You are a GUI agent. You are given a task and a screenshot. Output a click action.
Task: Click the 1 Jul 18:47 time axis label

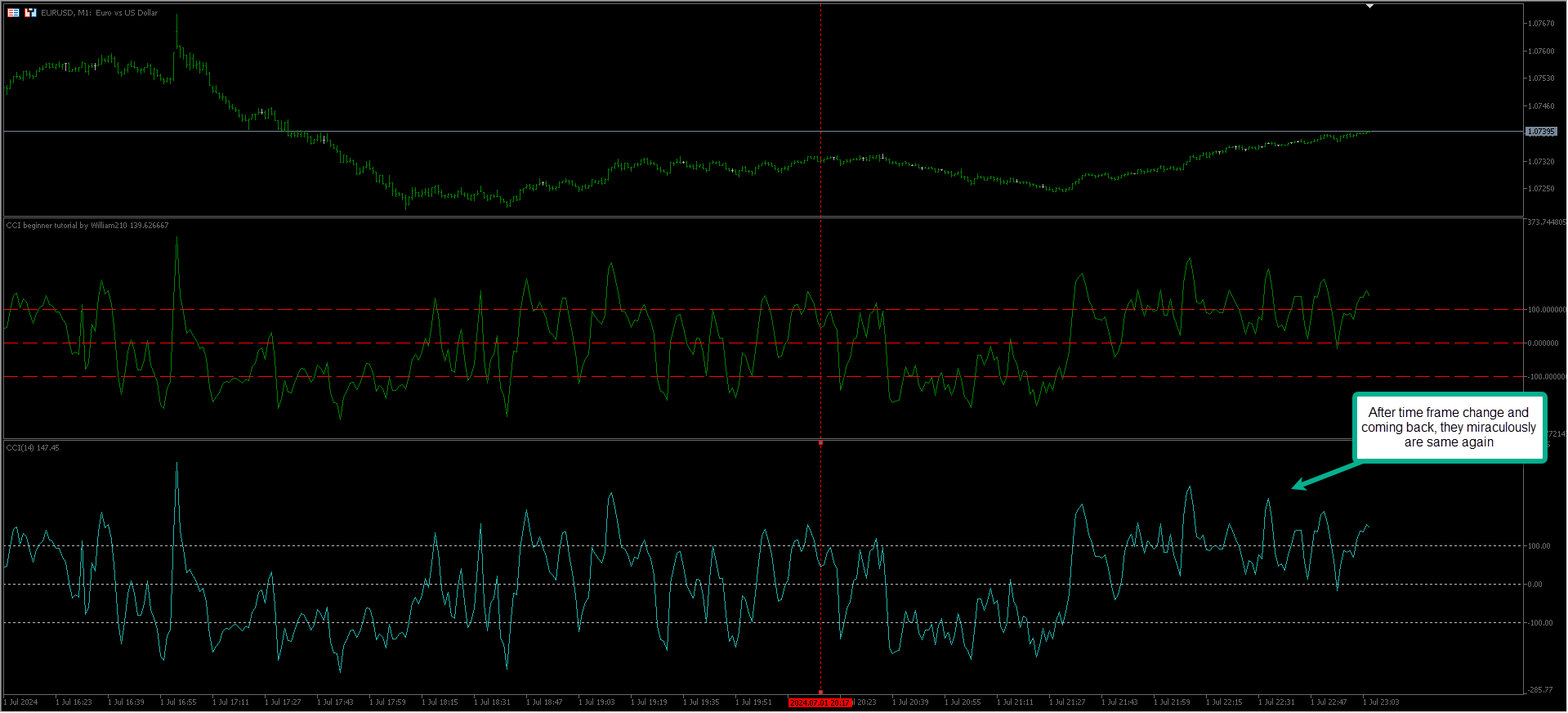click(x=544, y=702)
